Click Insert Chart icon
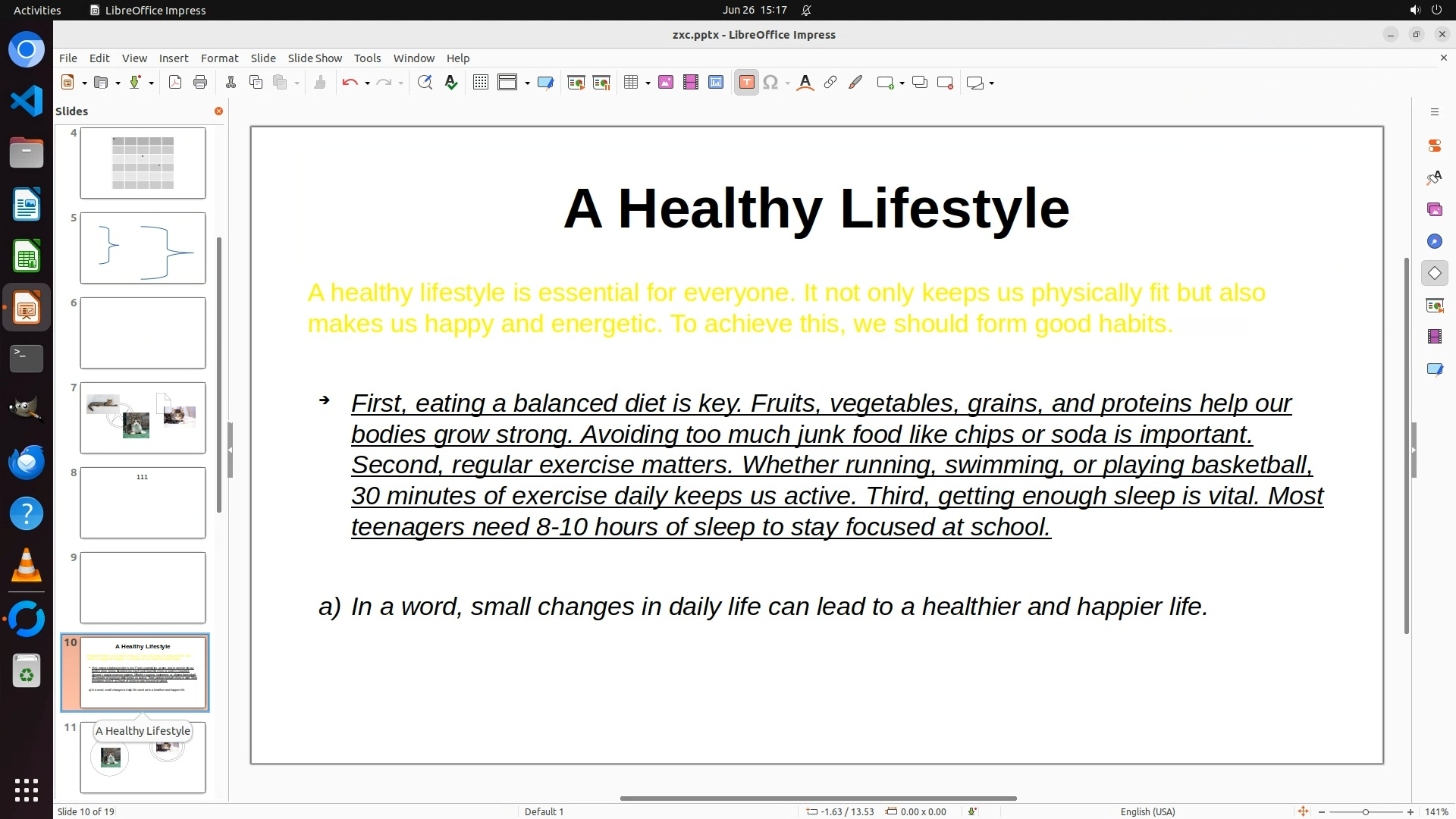Viewport: 1456px width, 819px height. click(x=716, y=83)
